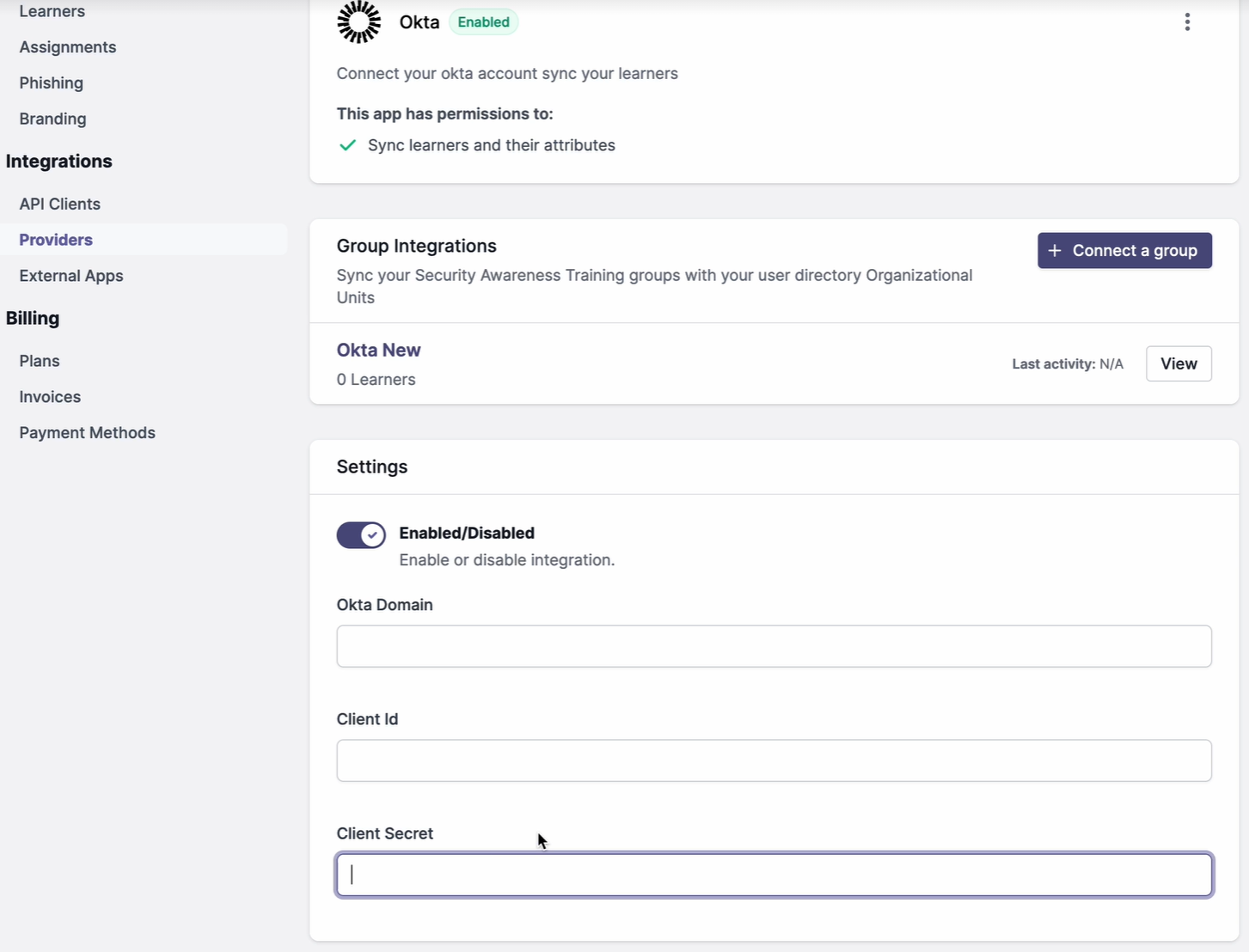The height and width of the screenshot is (952, 1249).
Task: Navigate to API Clients
Action: pos(60,204)
